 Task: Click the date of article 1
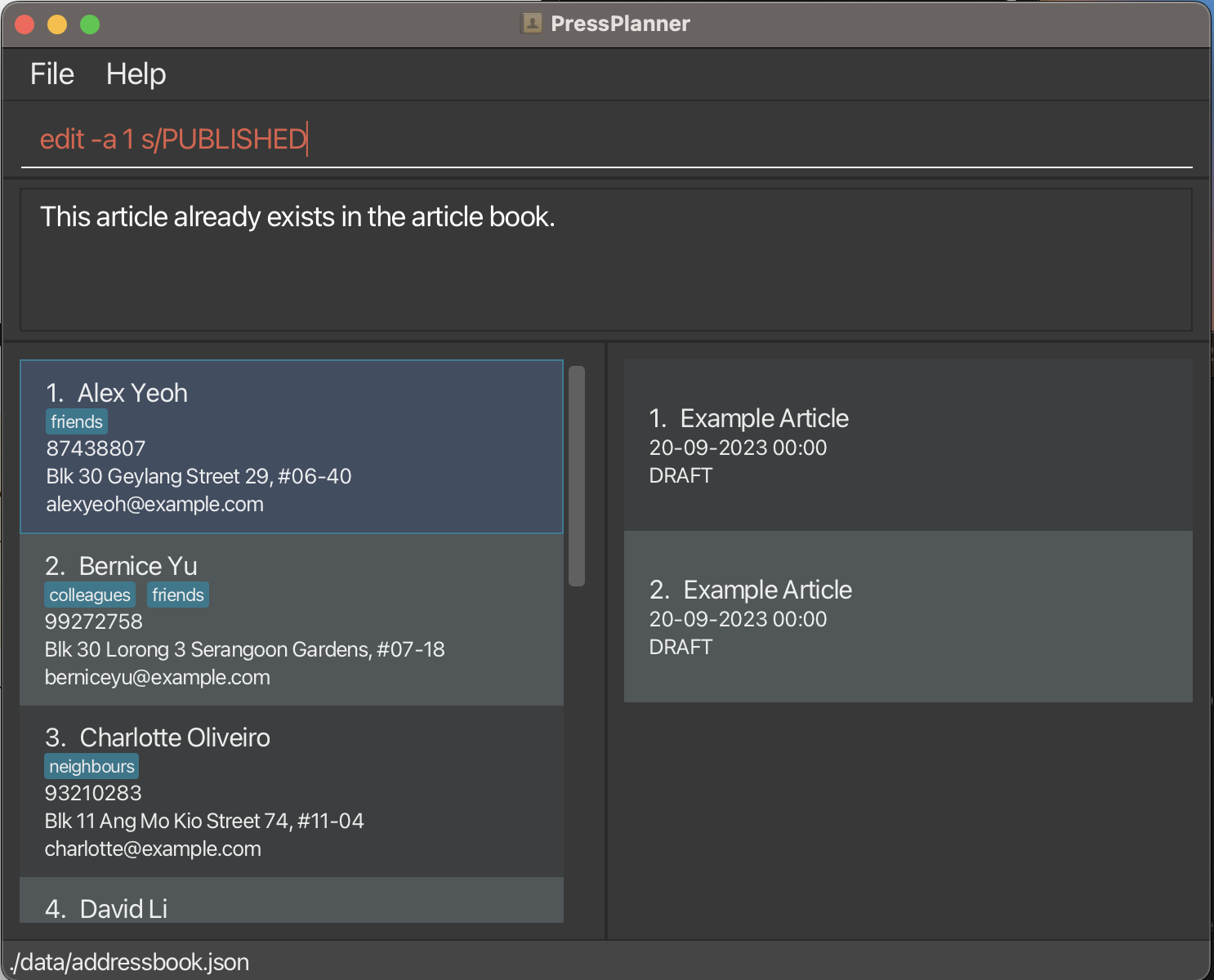coord(738,448)
